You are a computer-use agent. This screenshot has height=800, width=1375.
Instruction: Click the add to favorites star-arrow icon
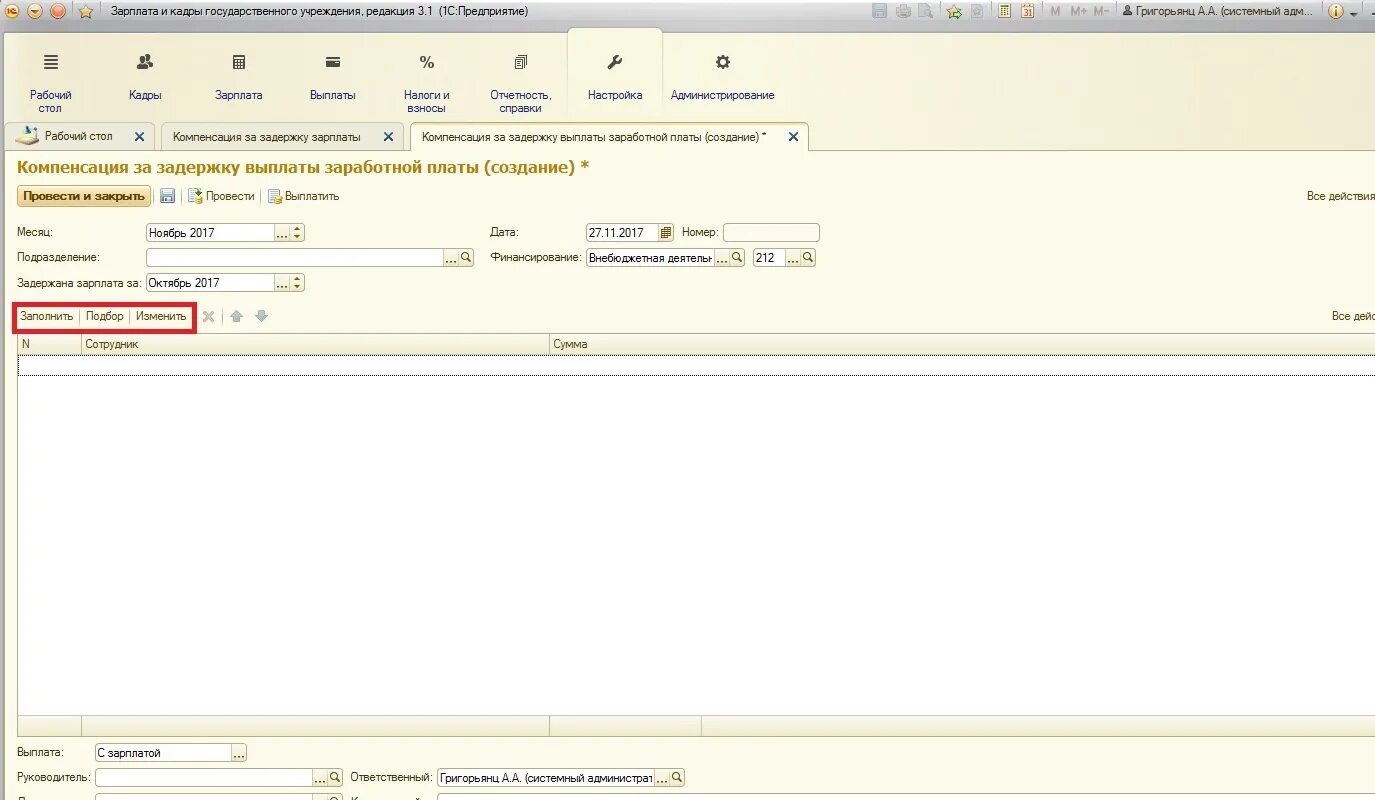[x=954, y=11]
